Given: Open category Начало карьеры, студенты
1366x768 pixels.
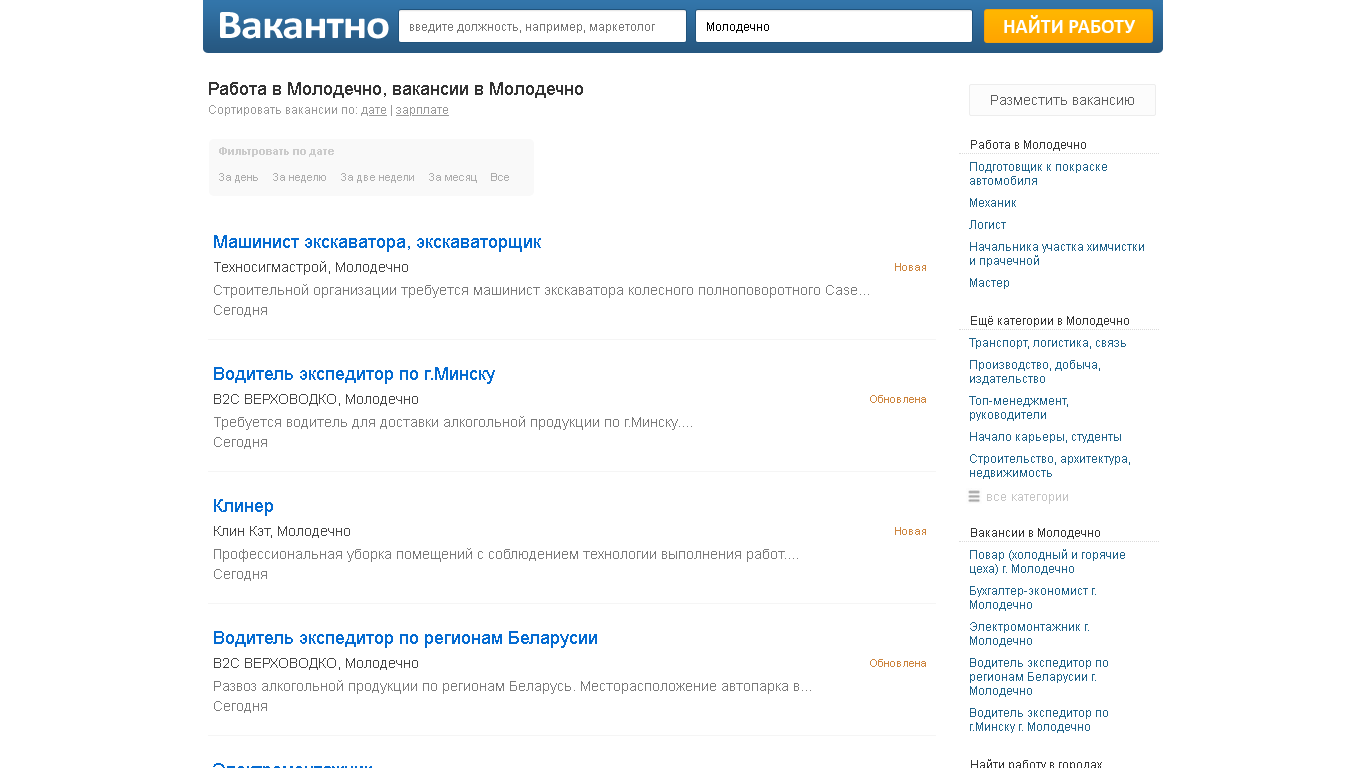Looking at the screenshot, I should coord(1045,437).
